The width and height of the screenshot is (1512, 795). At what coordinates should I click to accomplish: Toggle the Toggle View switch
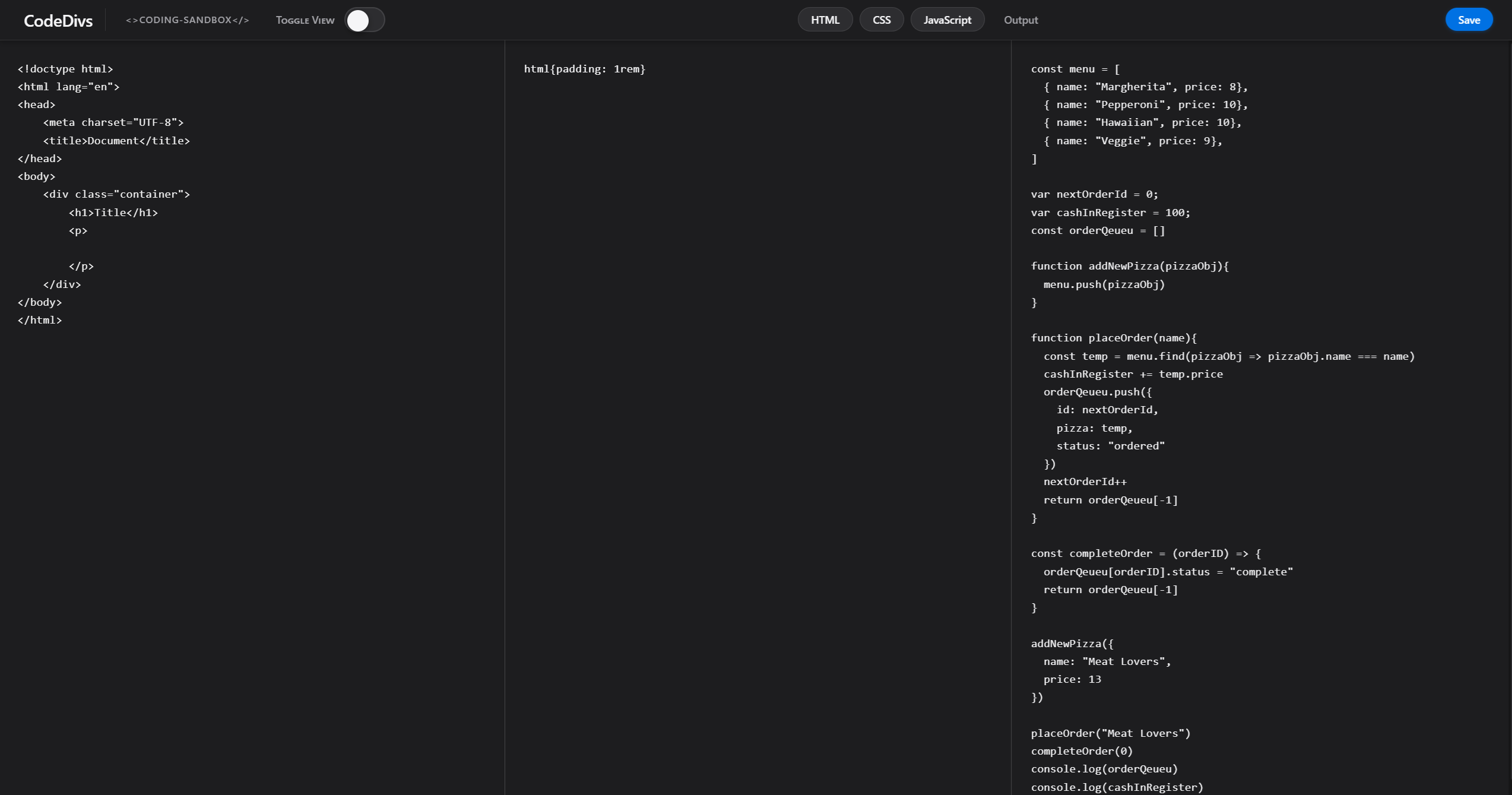364,20
